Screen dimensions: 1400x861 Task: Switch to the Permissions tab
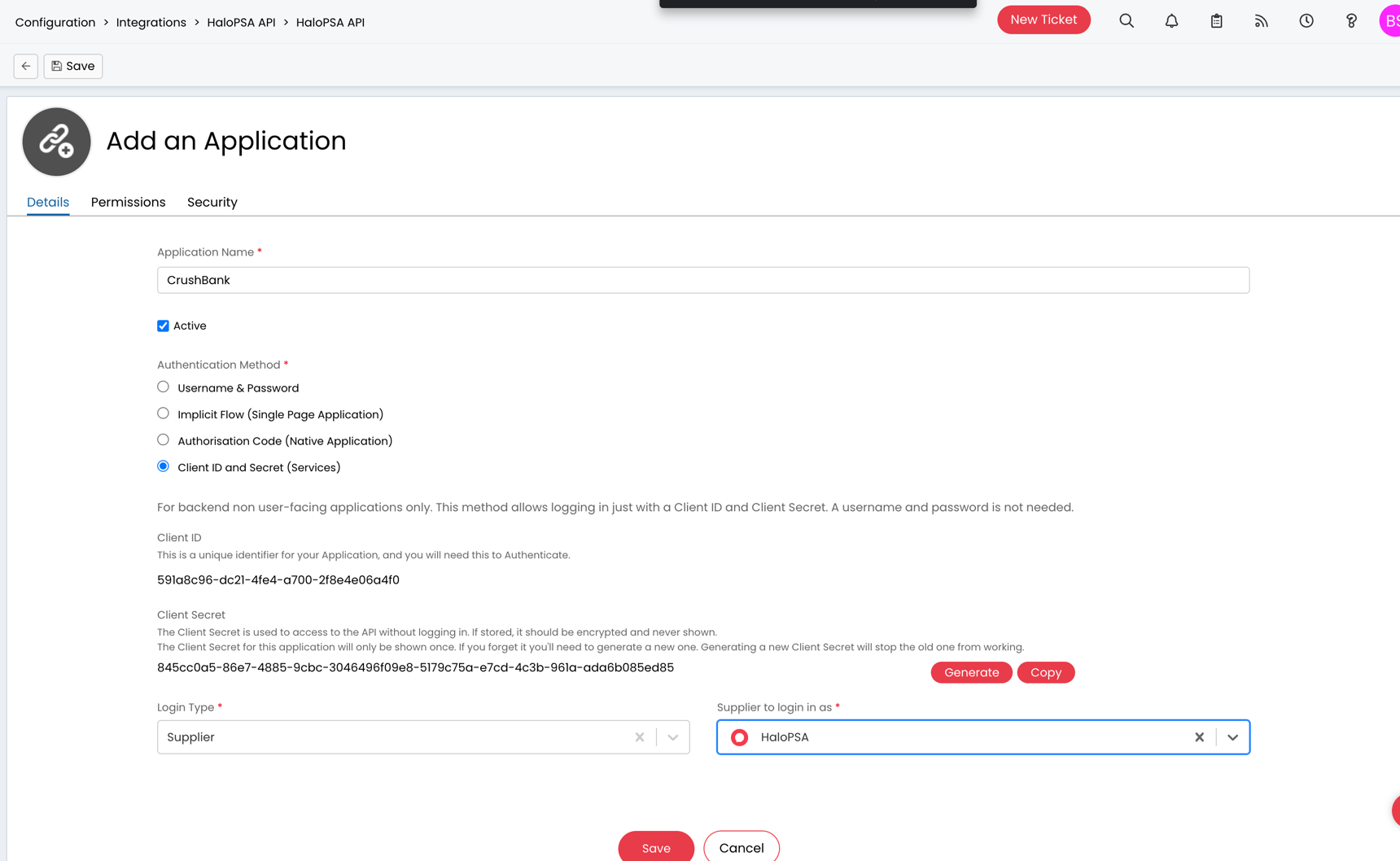[128, 202]
